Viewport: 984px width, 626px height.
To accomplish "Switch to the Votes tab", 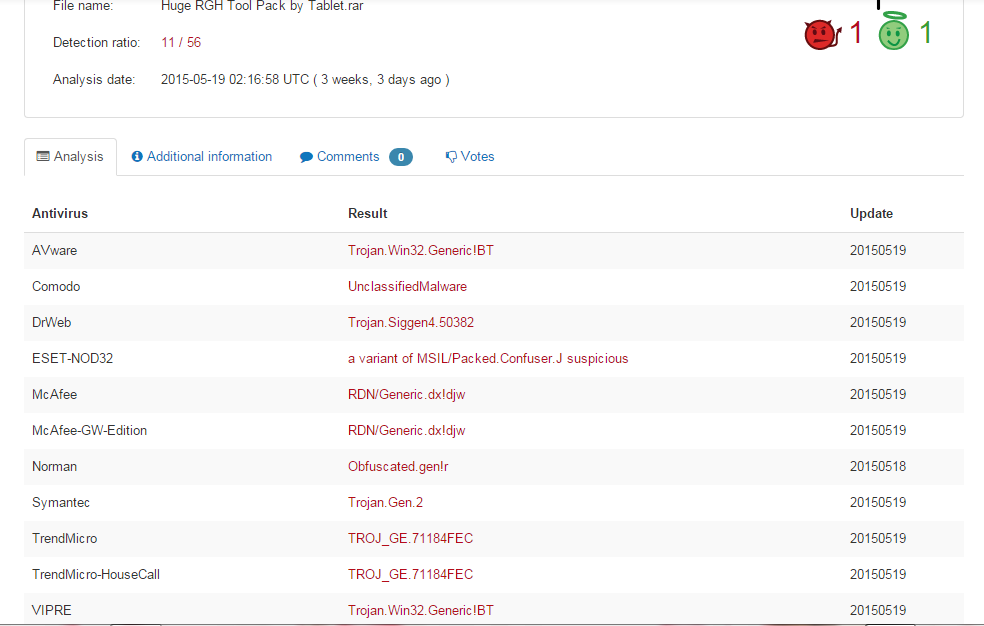I will pyautogui.click(x=477, y=157).
